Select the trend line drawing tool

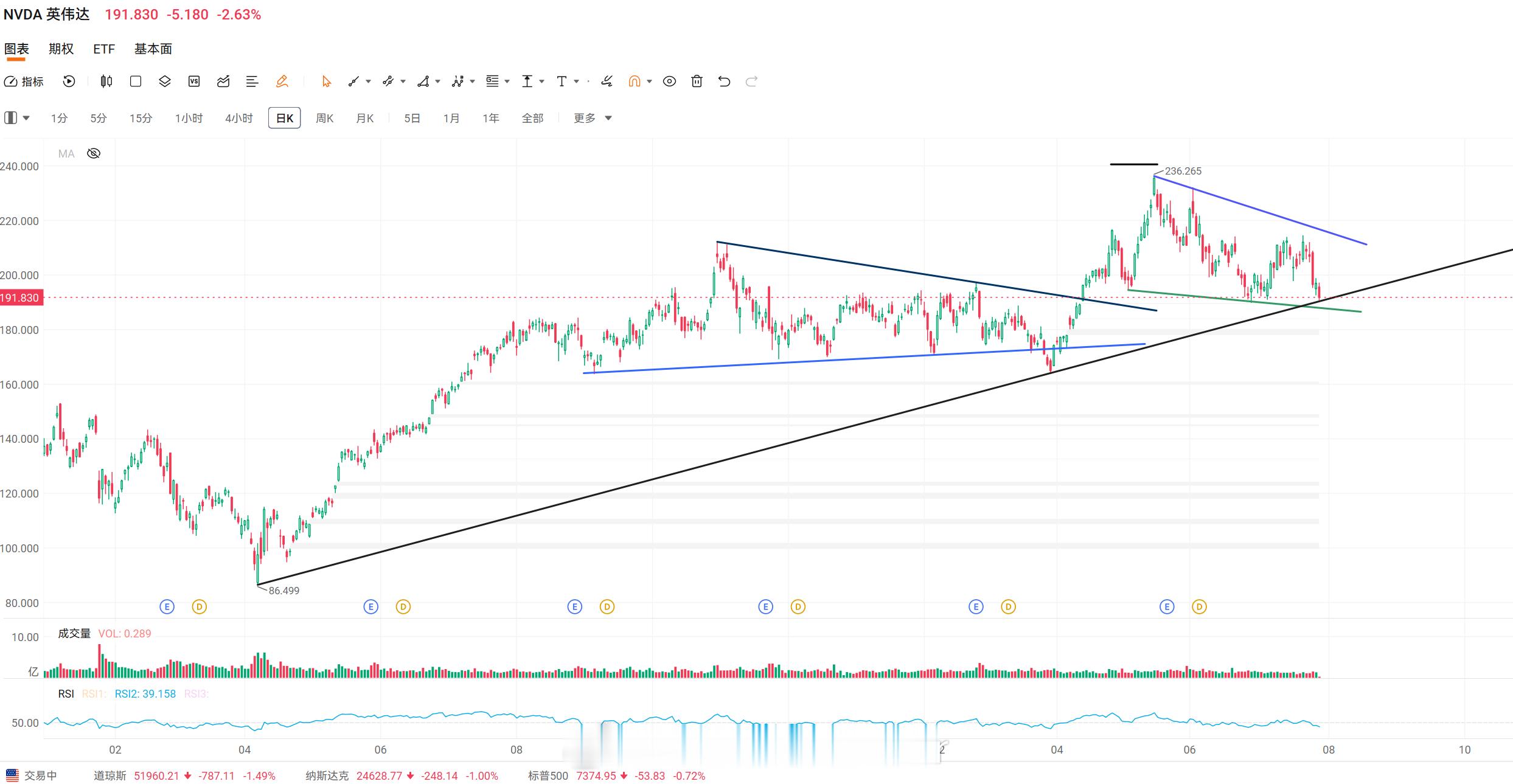click(353, 82)
